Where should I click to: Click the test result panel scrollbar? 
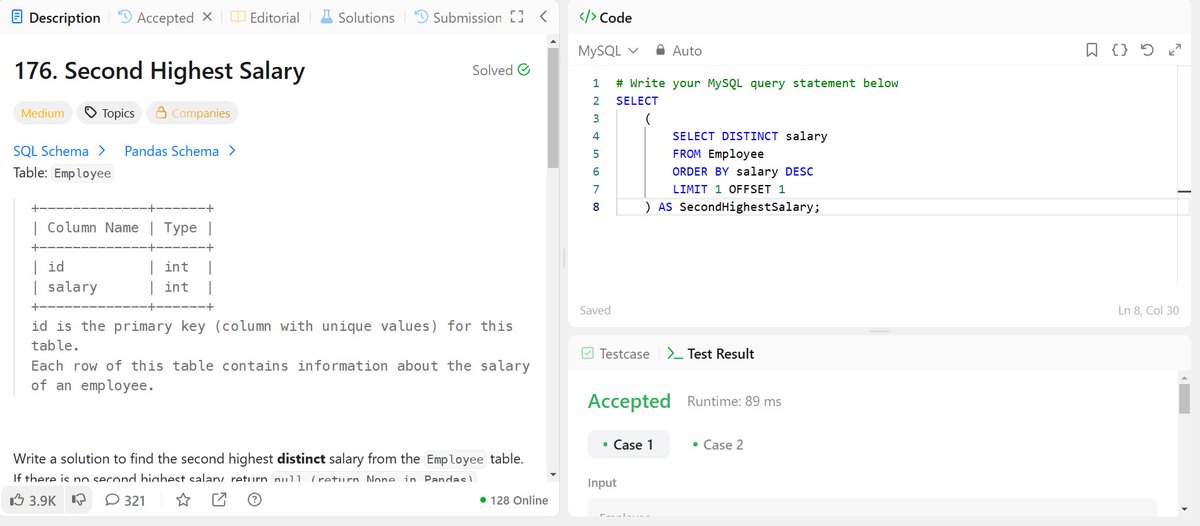click(x=1185, y=398)
